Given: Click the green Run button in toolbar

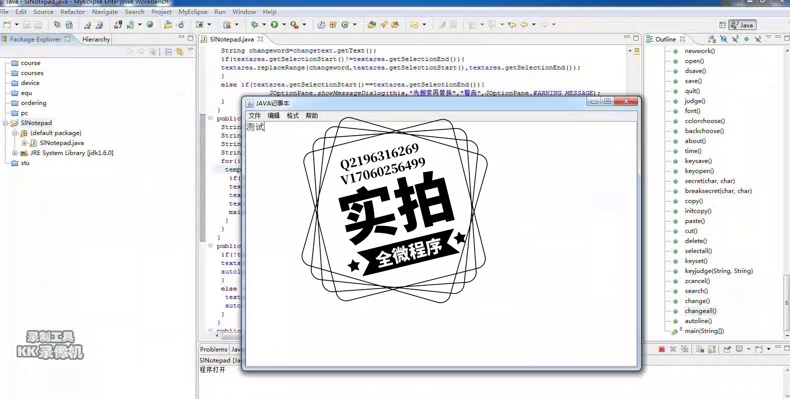Looking at the screenshot, I should [x=275, y=24].
